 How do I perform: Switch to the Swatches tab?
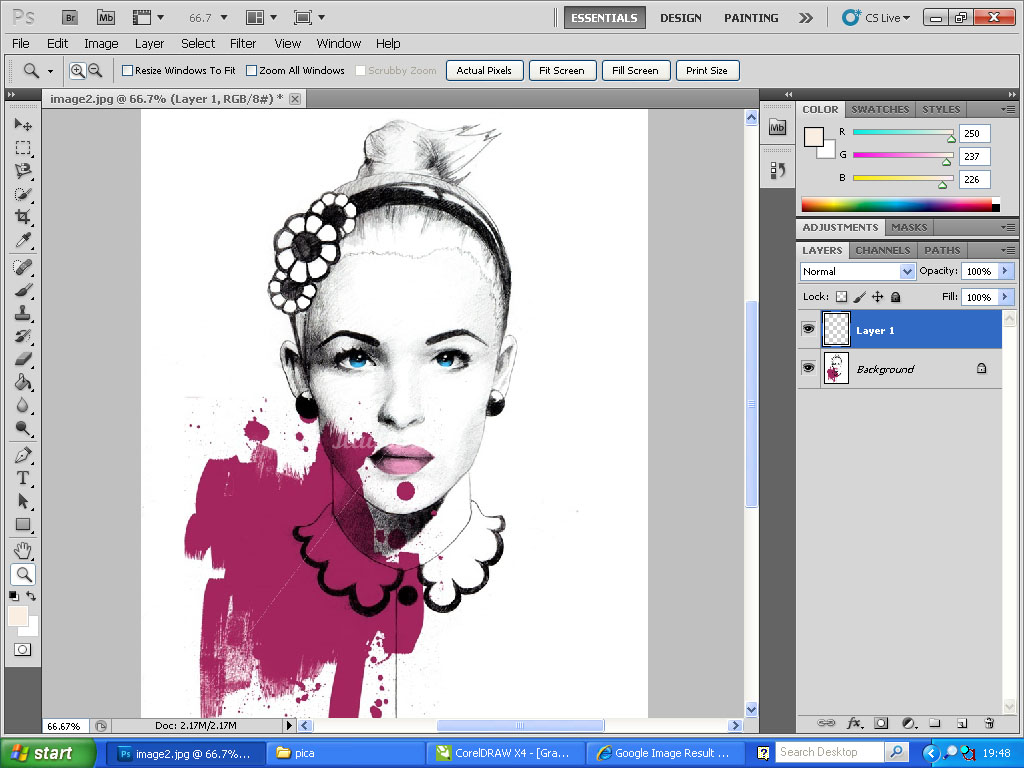pos(880,109)
